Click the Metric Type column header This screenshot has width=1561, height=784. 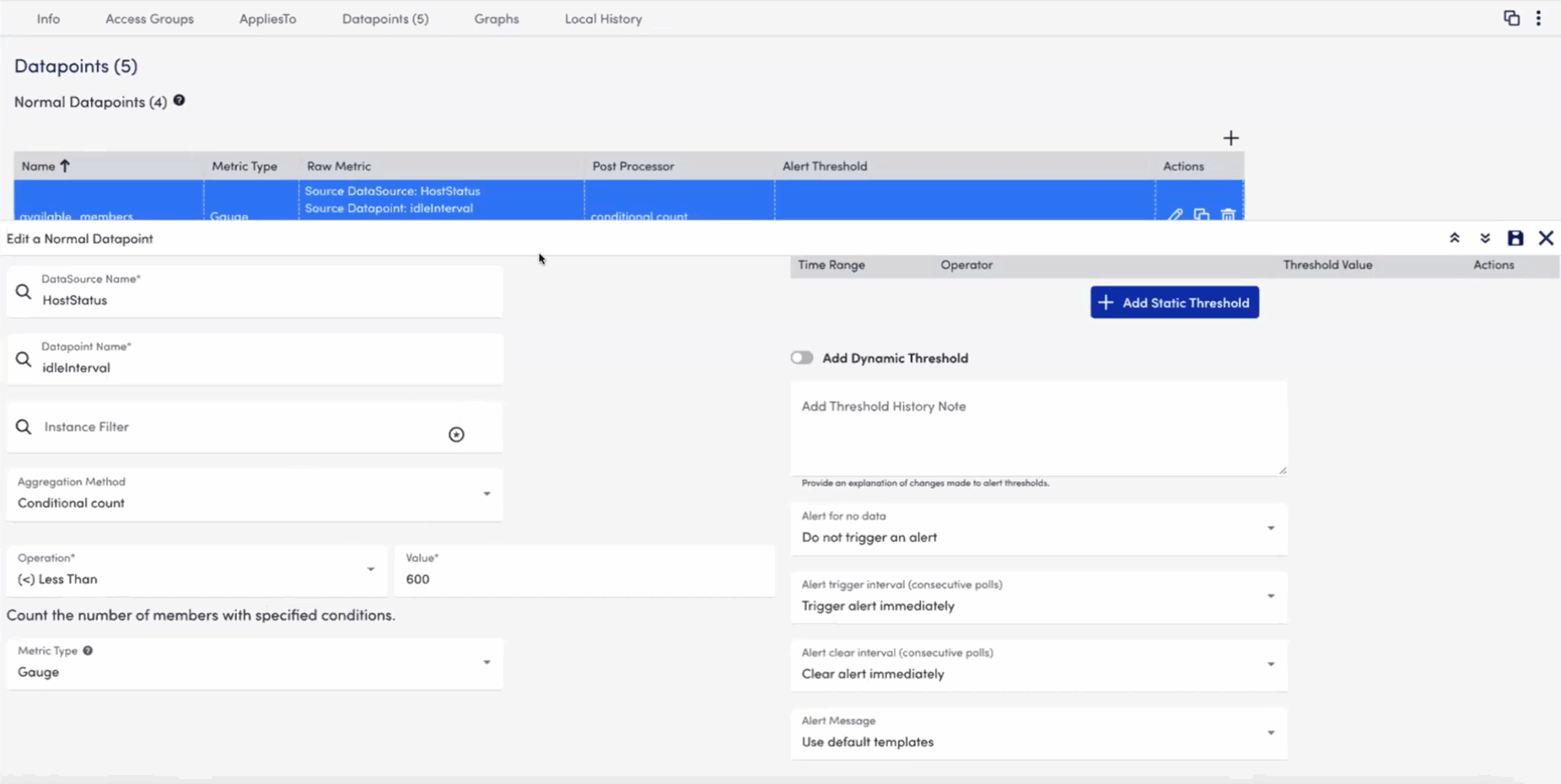(x=245, y=166)
